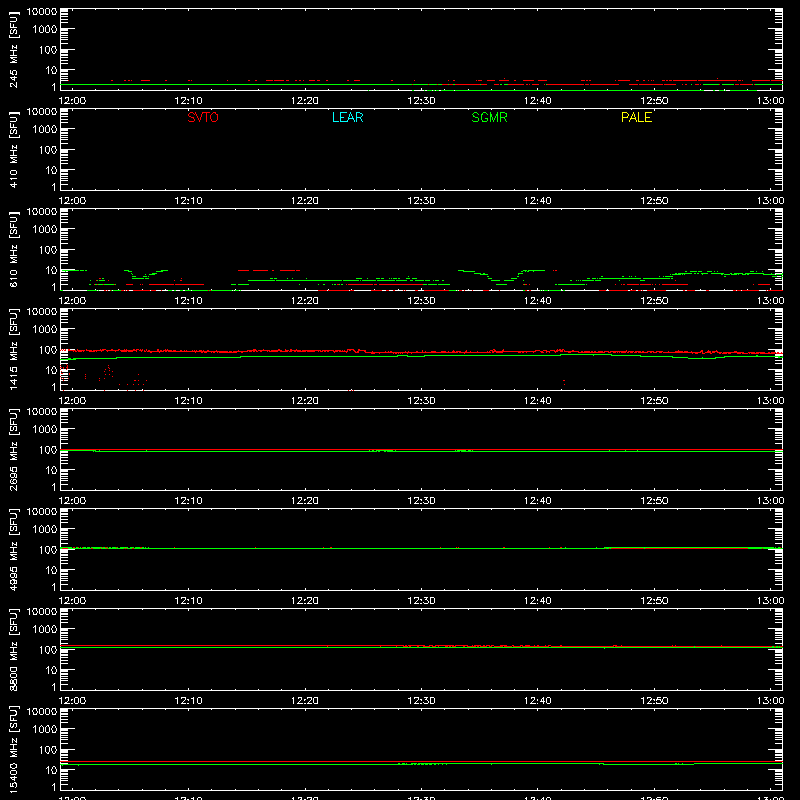Click 13:00 time label of the 8800 MHz plot
Screen dimensions: 800x800
coord(770,701)
